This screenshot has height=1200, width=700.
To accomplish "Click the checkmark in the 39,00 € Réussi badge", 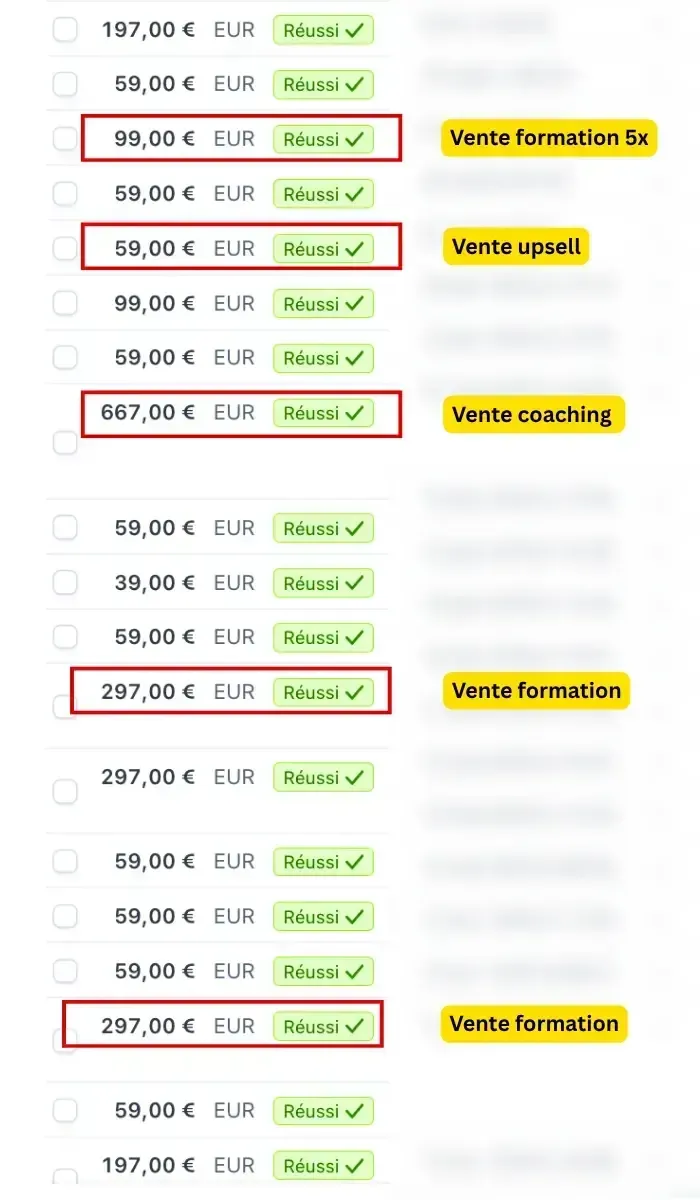I will [354, 583].
